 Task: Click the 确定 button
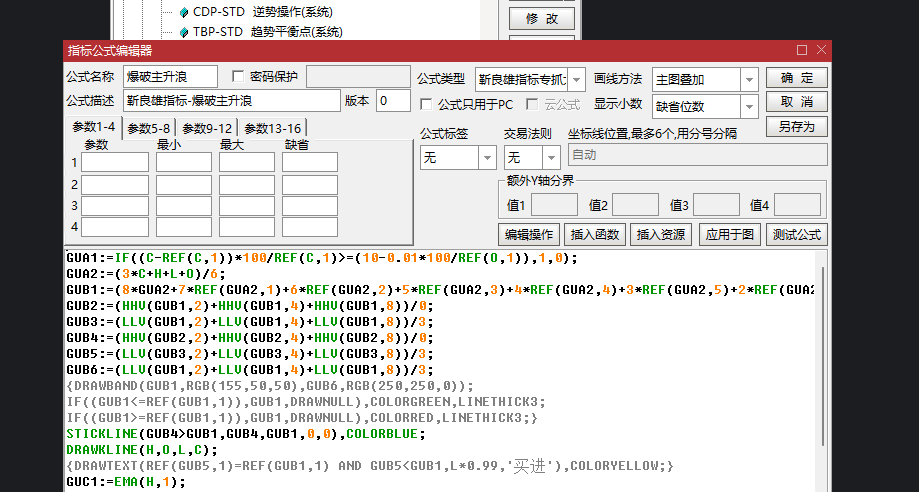796,78
